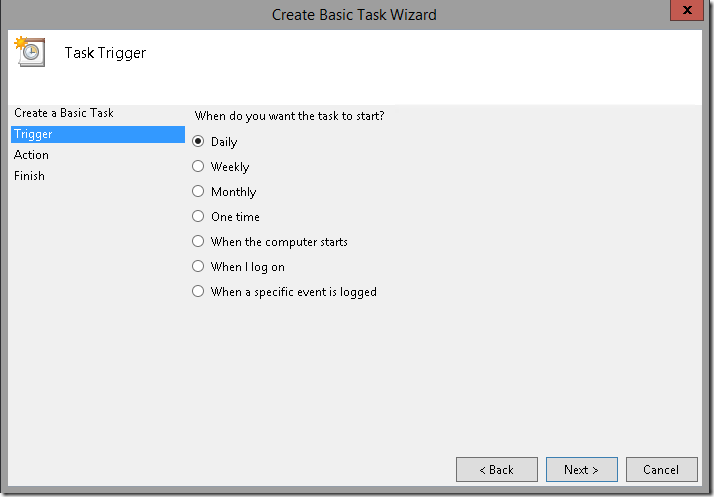This screenshot has width=714, height=497.
Task: Open the Trigger step in sidebar
Action: [98, 134]
